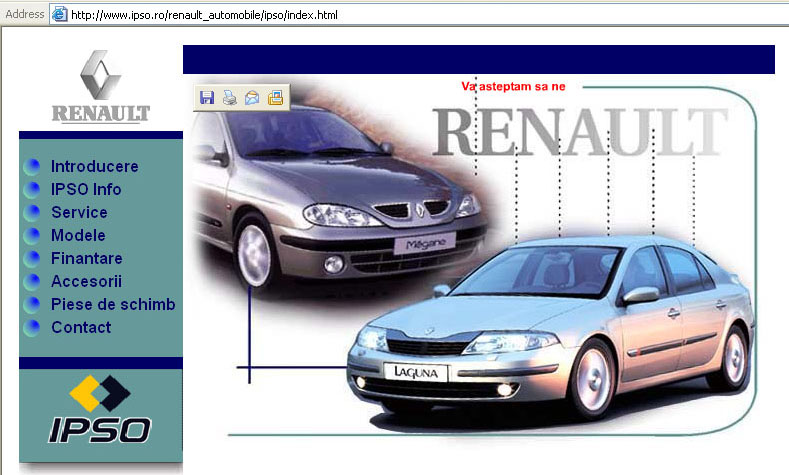Open the Introducere menu link
This screenshot has width=789, height=475.
coord(95,167)
